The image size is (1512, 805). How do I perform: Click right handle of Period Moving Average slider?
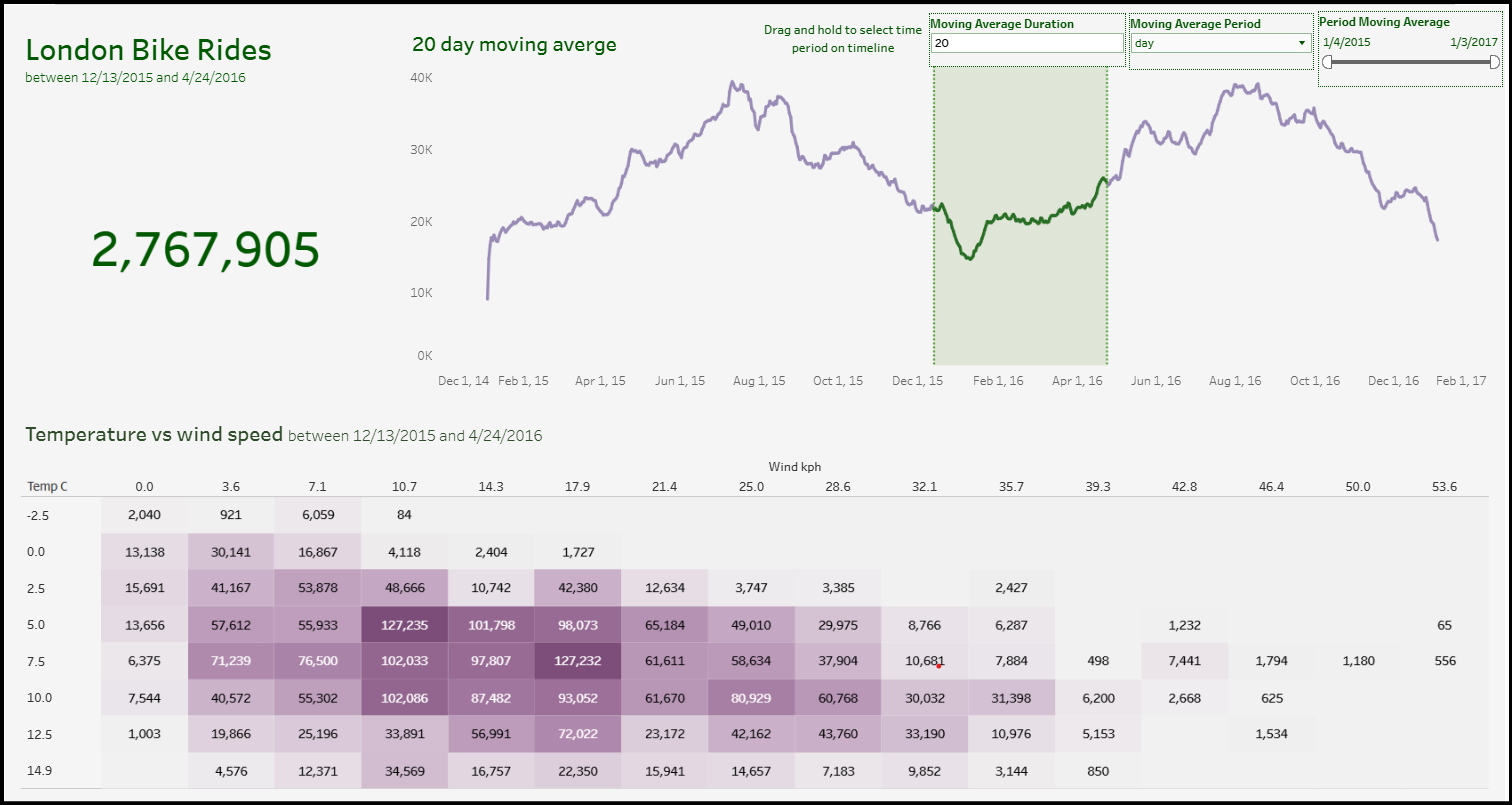click(1495, 62)
